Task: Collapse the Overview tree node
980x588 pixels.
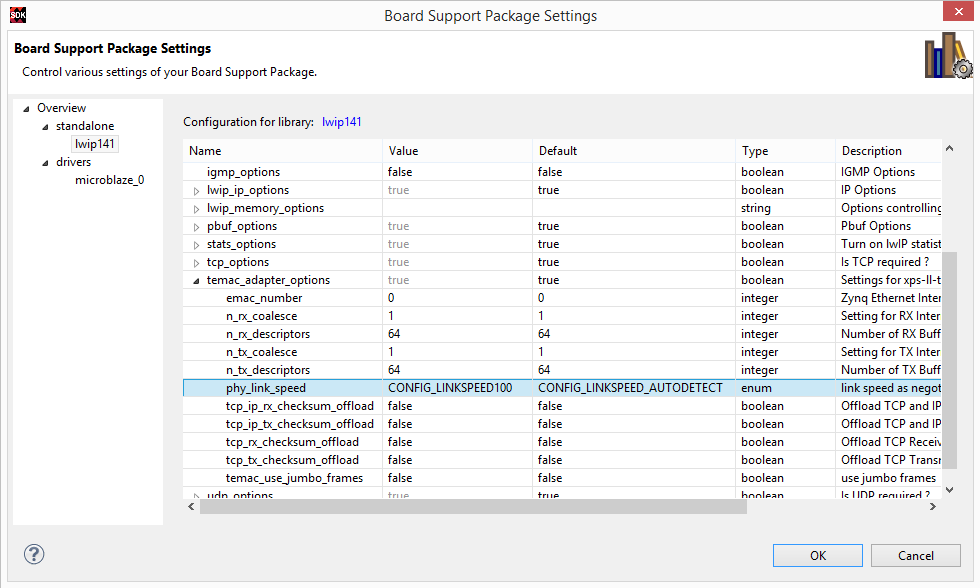Action: 26,109
